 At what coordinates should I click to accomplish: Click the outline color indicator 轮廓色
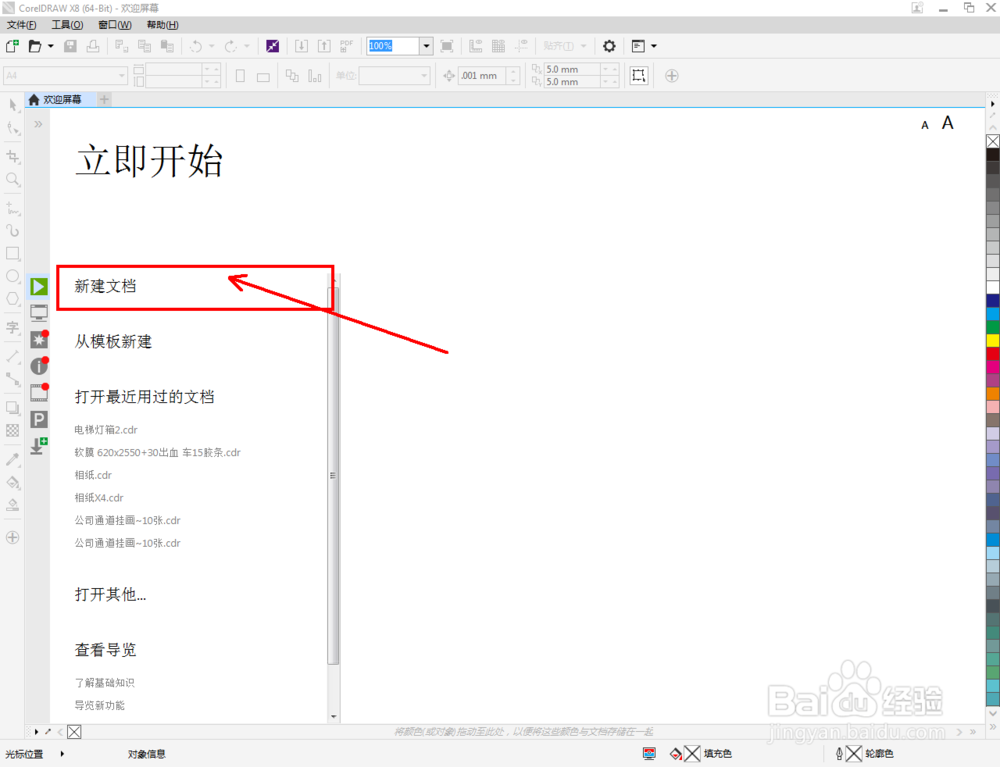coord(864,754)
